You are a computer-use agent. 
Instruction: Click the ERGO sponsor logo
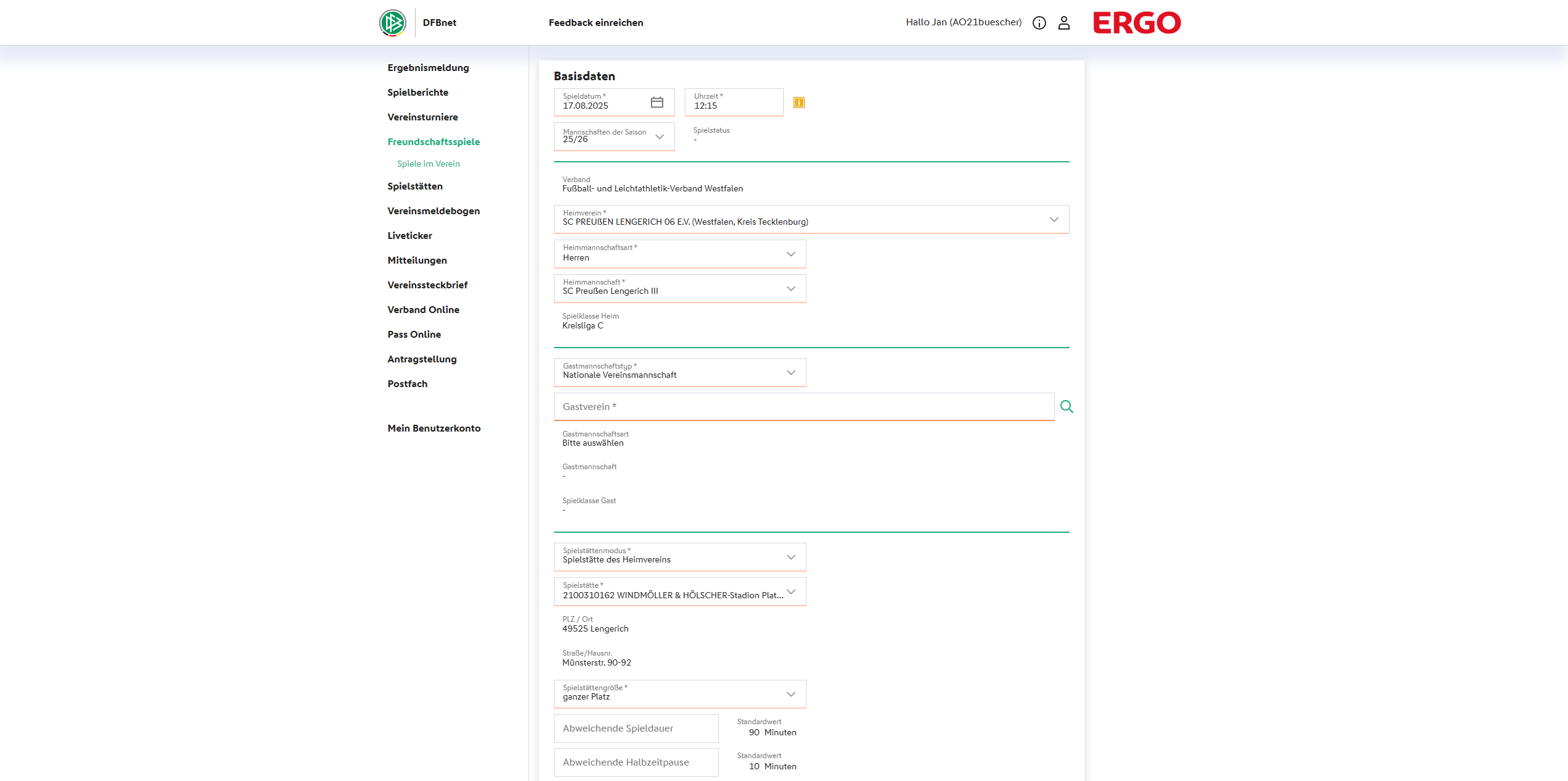point(1136,23)
